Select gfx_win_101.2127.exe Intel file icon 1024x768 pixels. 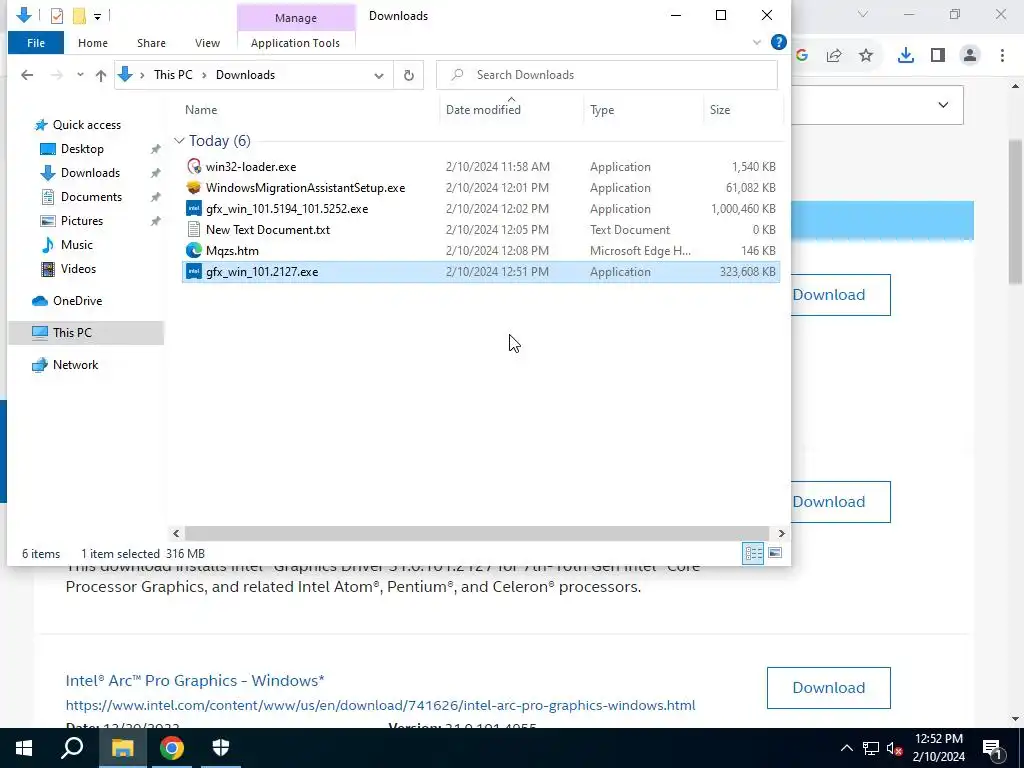tap(194, 272)
